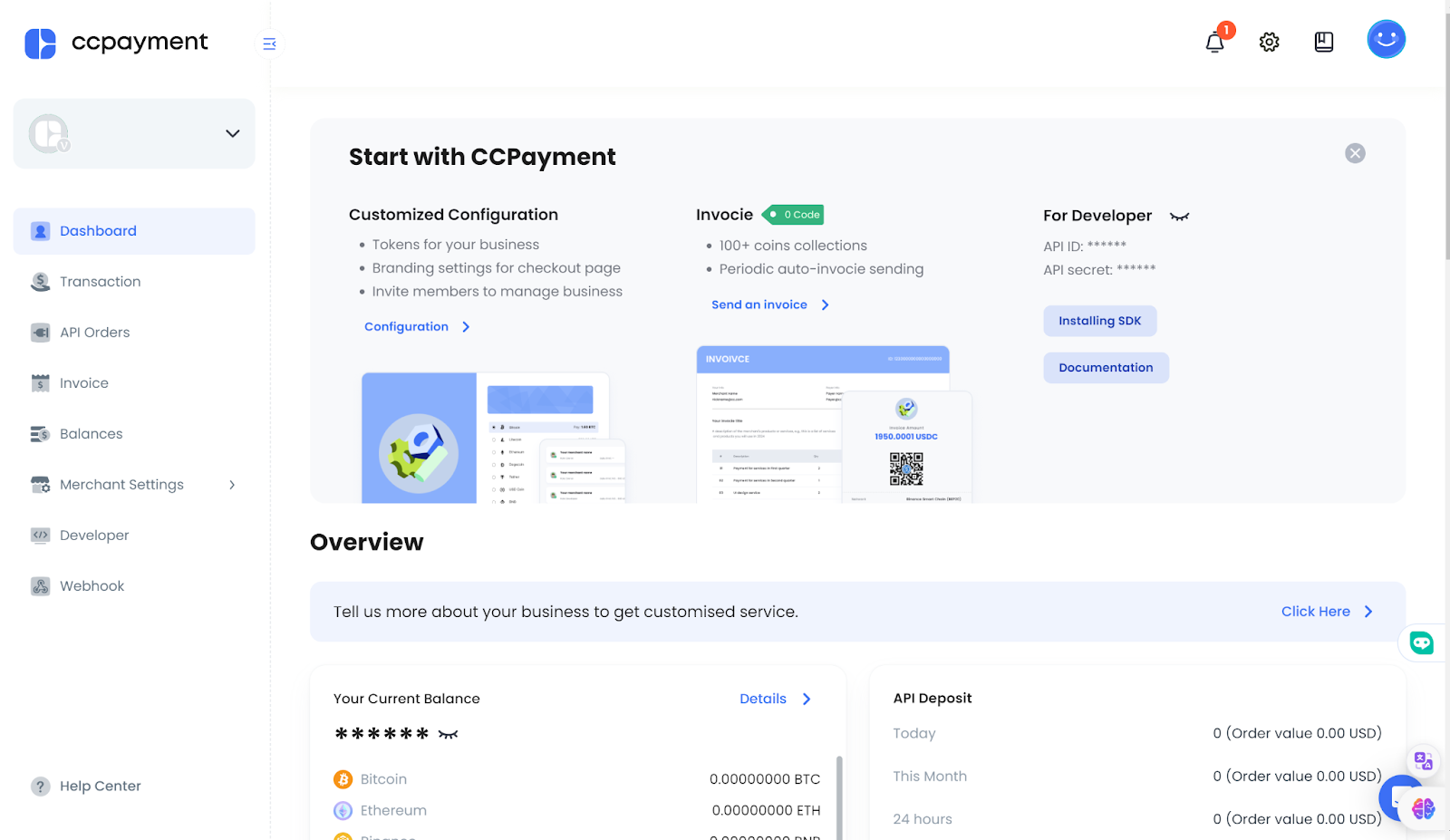This screenshot has width=1450, height=840.
Task: Open the documentation book icon in header
Action: click(x=1324, y=42)
